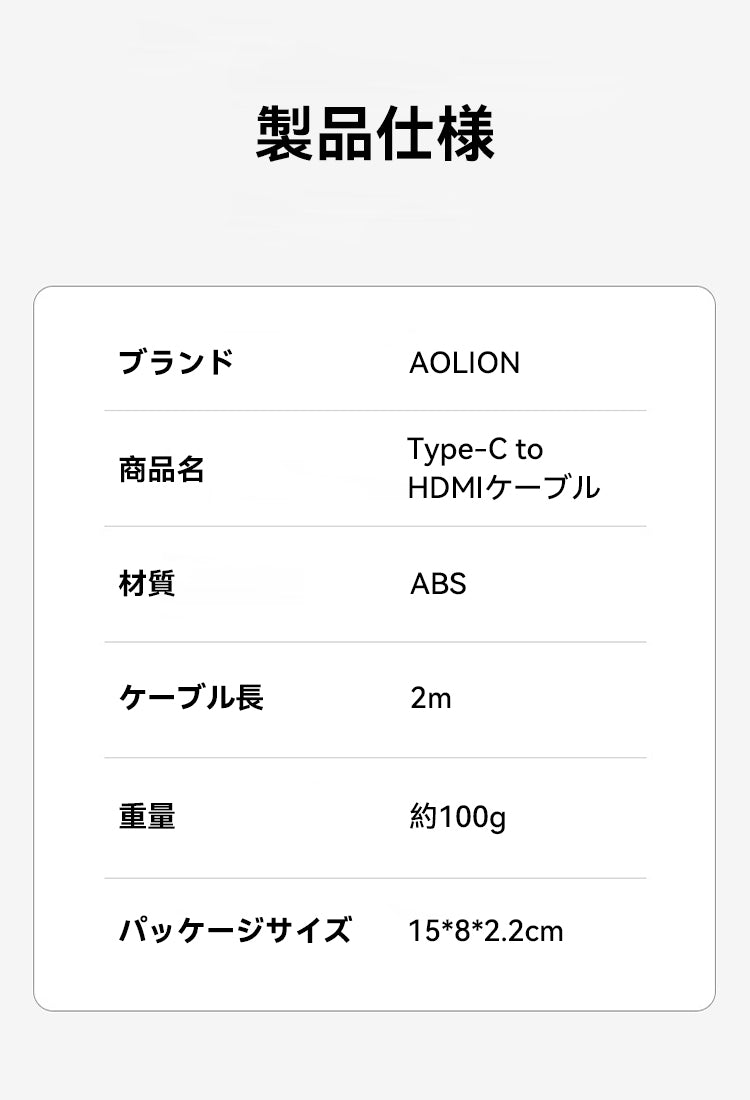Viewport: 750px width, 1100px height.
Task: Select the HDMIケーブル text line
Action: [504, 488]
